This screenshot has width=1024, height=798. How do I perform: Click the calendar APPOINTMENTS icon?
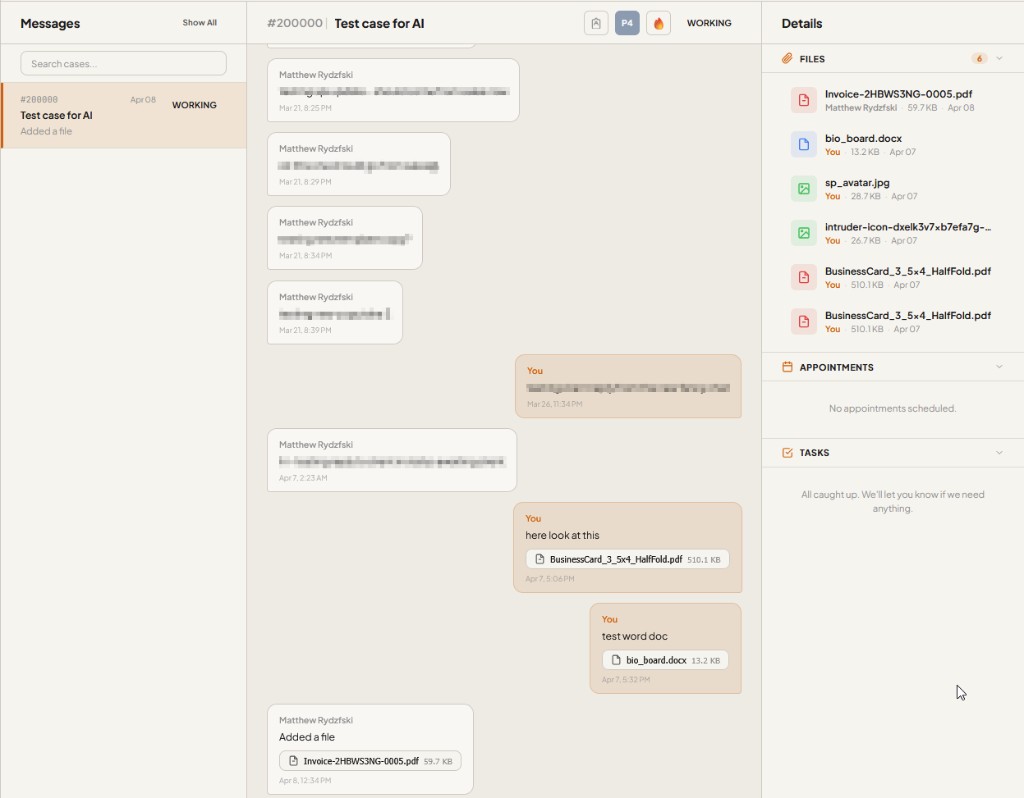pyautogui.click(x=787, y=367)
